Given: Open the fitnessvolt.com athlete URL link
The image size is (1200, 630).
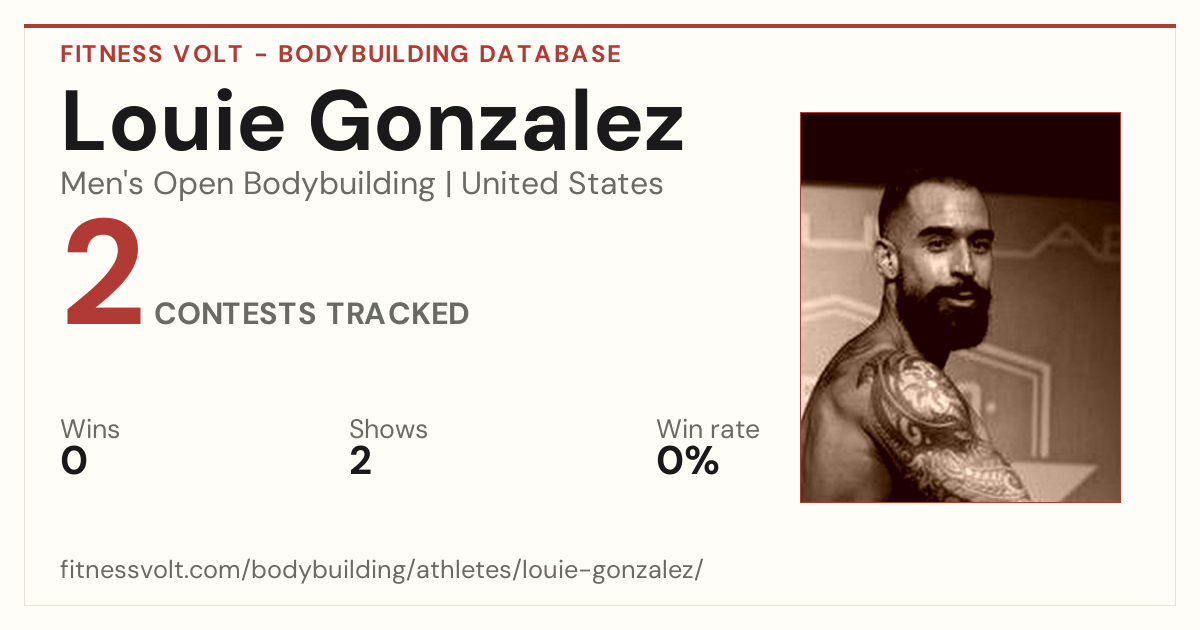Looking at the screenshot, I should (382, 570).
